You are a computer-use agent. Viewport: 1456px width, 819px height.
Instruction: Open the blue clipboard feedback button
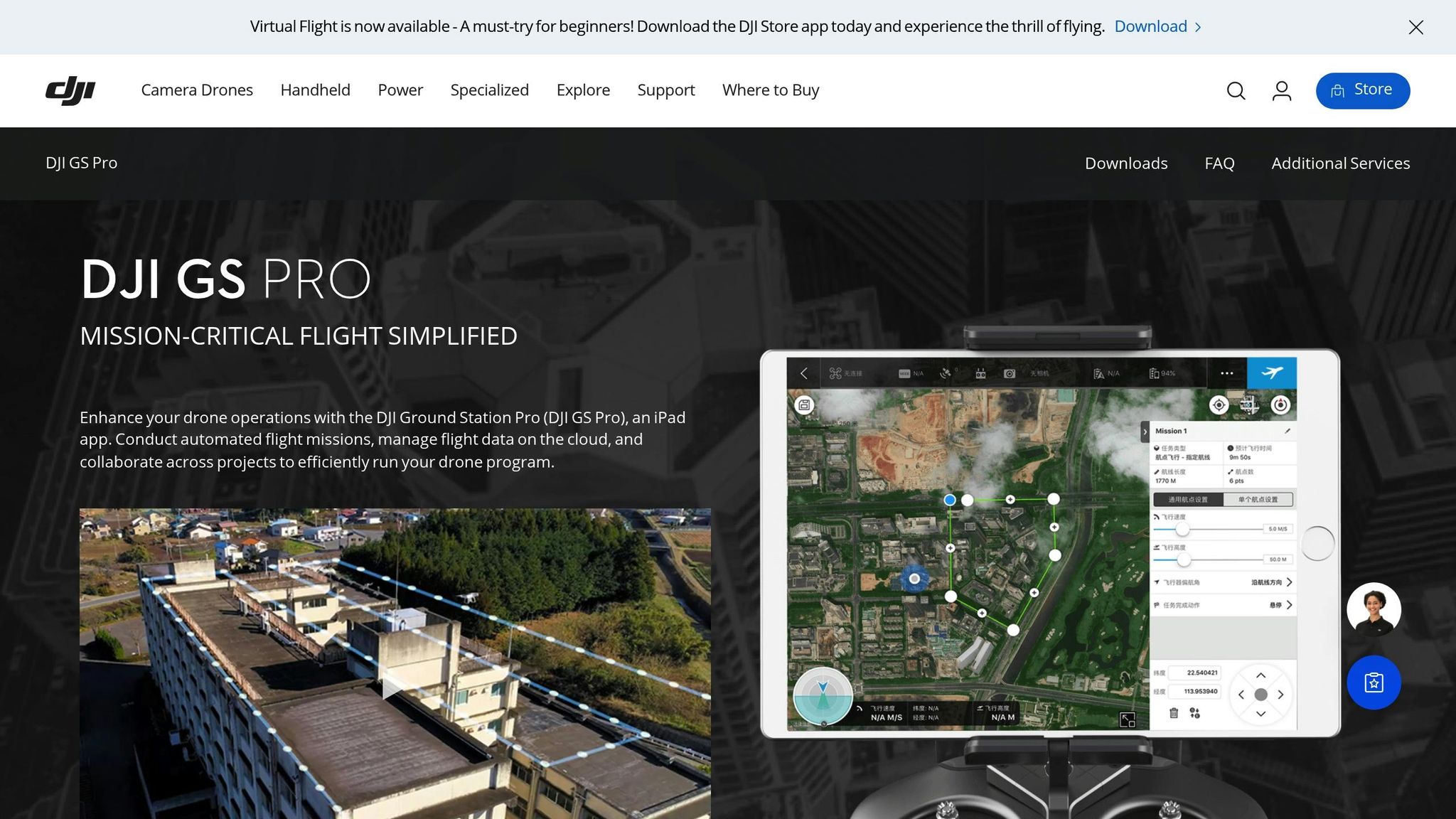tap(1374, 682)
